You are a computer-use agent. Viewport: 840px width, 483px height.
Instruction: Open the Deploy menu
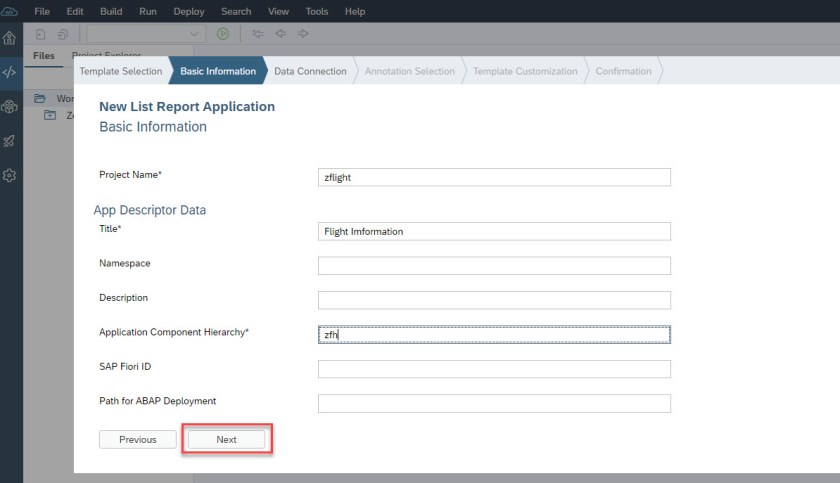(x=188, y=11)
